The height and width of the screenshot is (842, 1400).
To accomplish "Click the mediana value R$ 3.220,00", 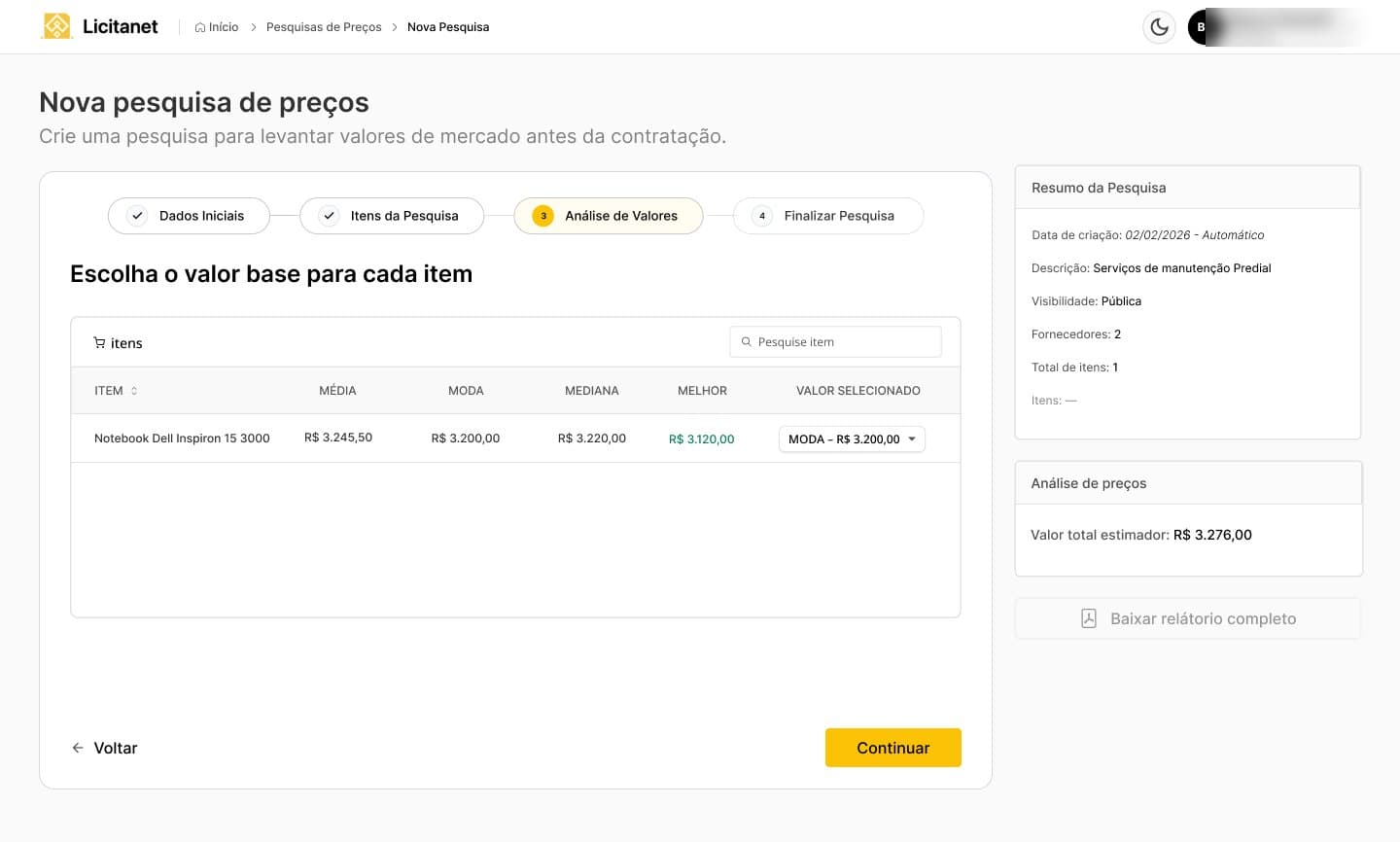I will pyautogui.click(x=592, y=439).
